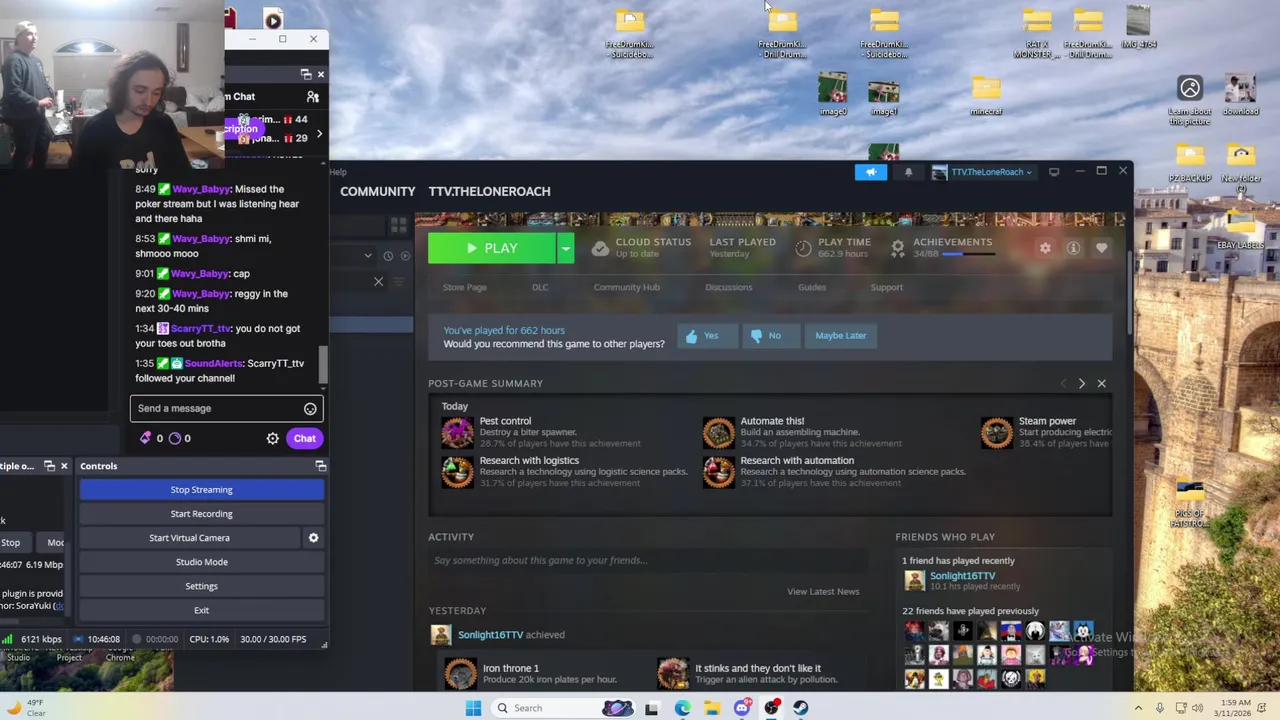Show hidden icons chevron in system tray

pyautogui.click(x=1138, y=708)
